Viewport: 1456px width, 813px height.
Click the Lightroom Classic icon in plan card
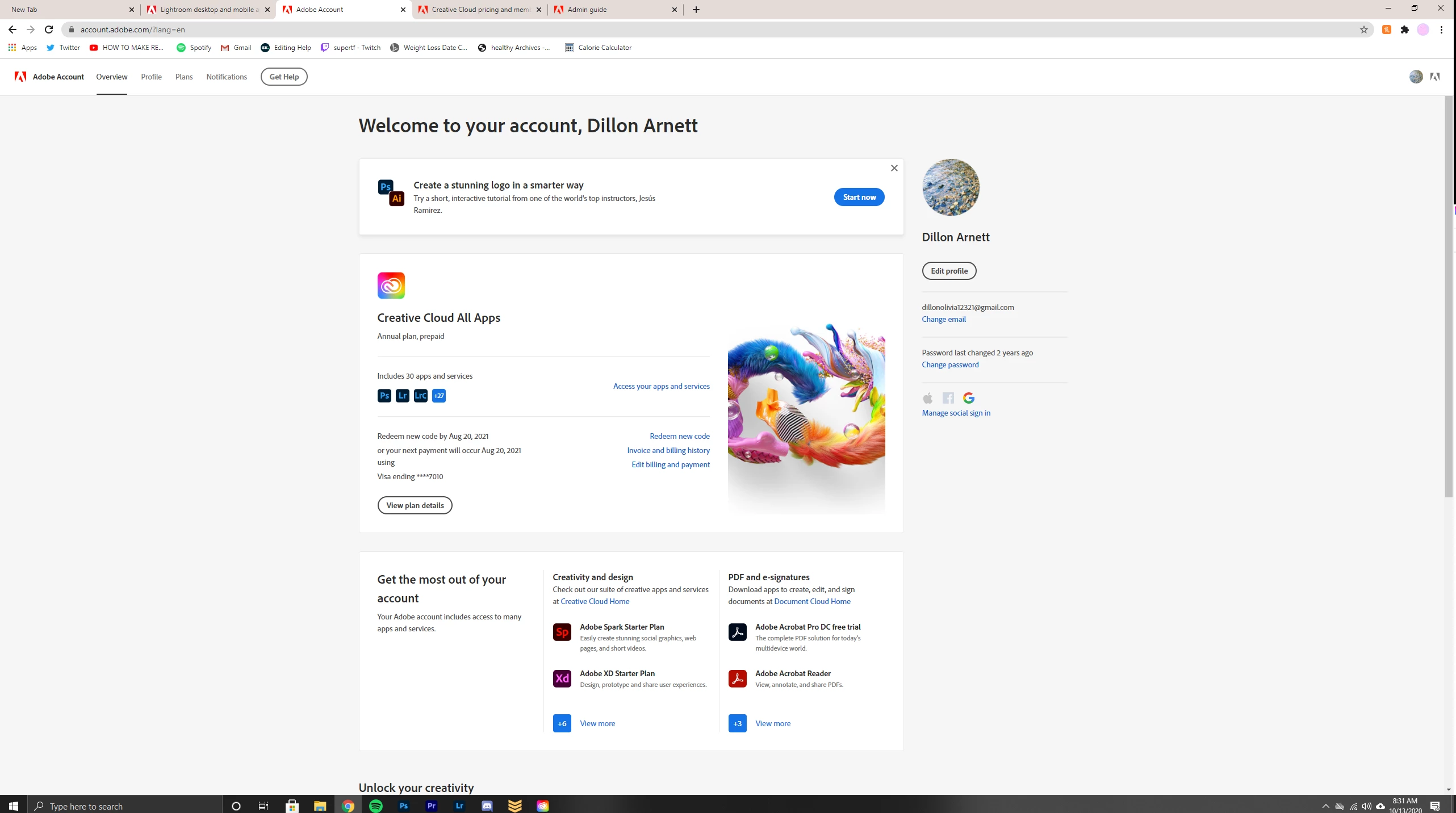420,396
